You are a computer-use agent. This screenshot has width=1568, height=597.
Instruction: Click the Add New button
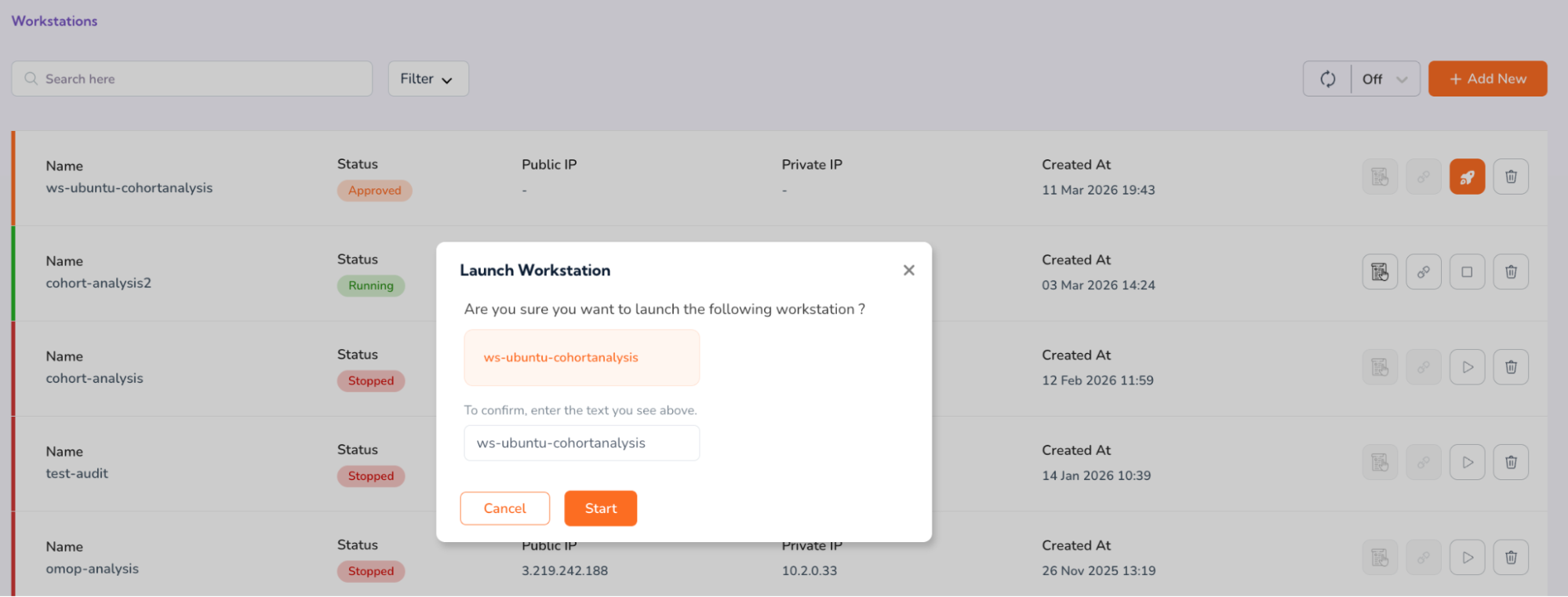click(1487, 79)
